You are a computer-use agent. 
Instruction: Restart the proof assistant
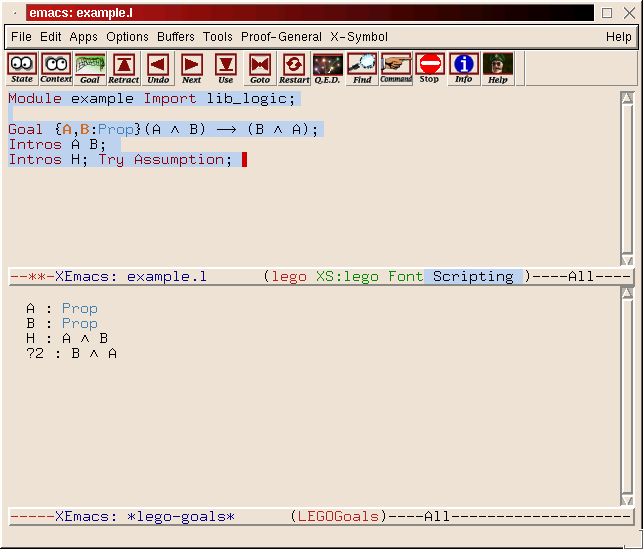(x=294, y=68)
